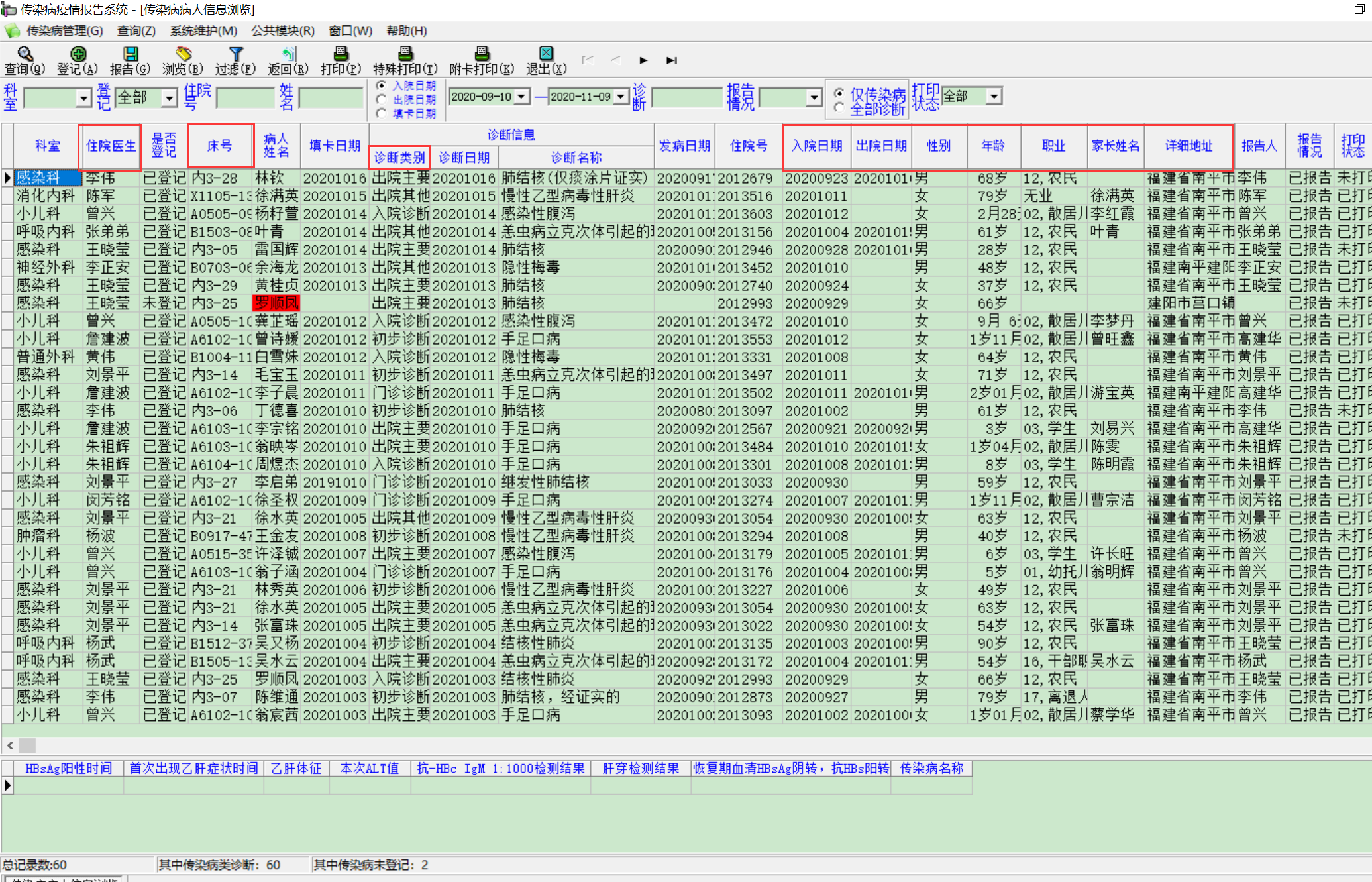Click the 过滤 funnel filter icon
The width and height of the screenshot is (1372, 882).
[x=236, y=54]
